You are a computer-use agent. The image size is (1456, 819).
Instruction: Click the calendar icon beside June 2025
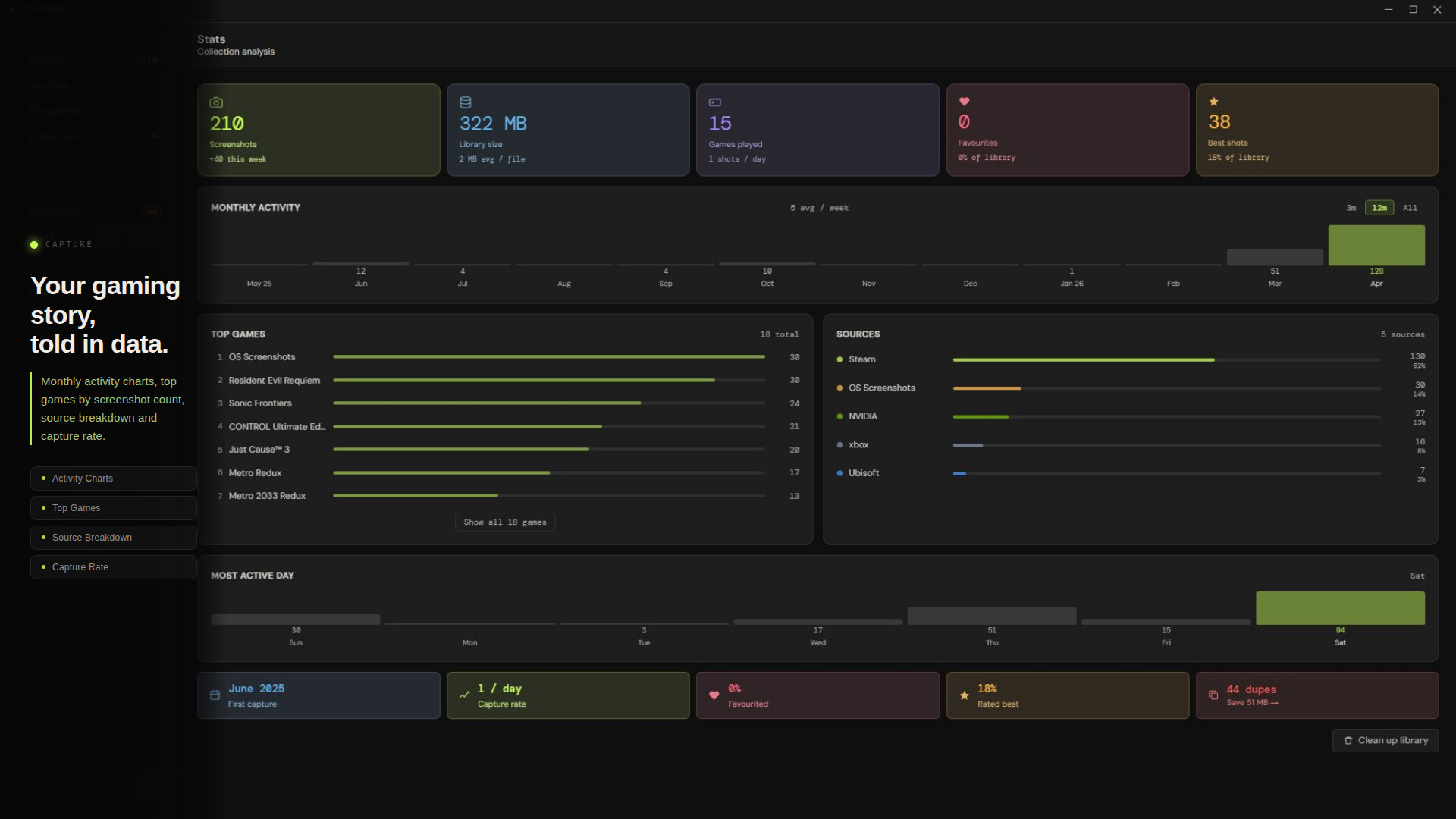click(x=215, y=695)
